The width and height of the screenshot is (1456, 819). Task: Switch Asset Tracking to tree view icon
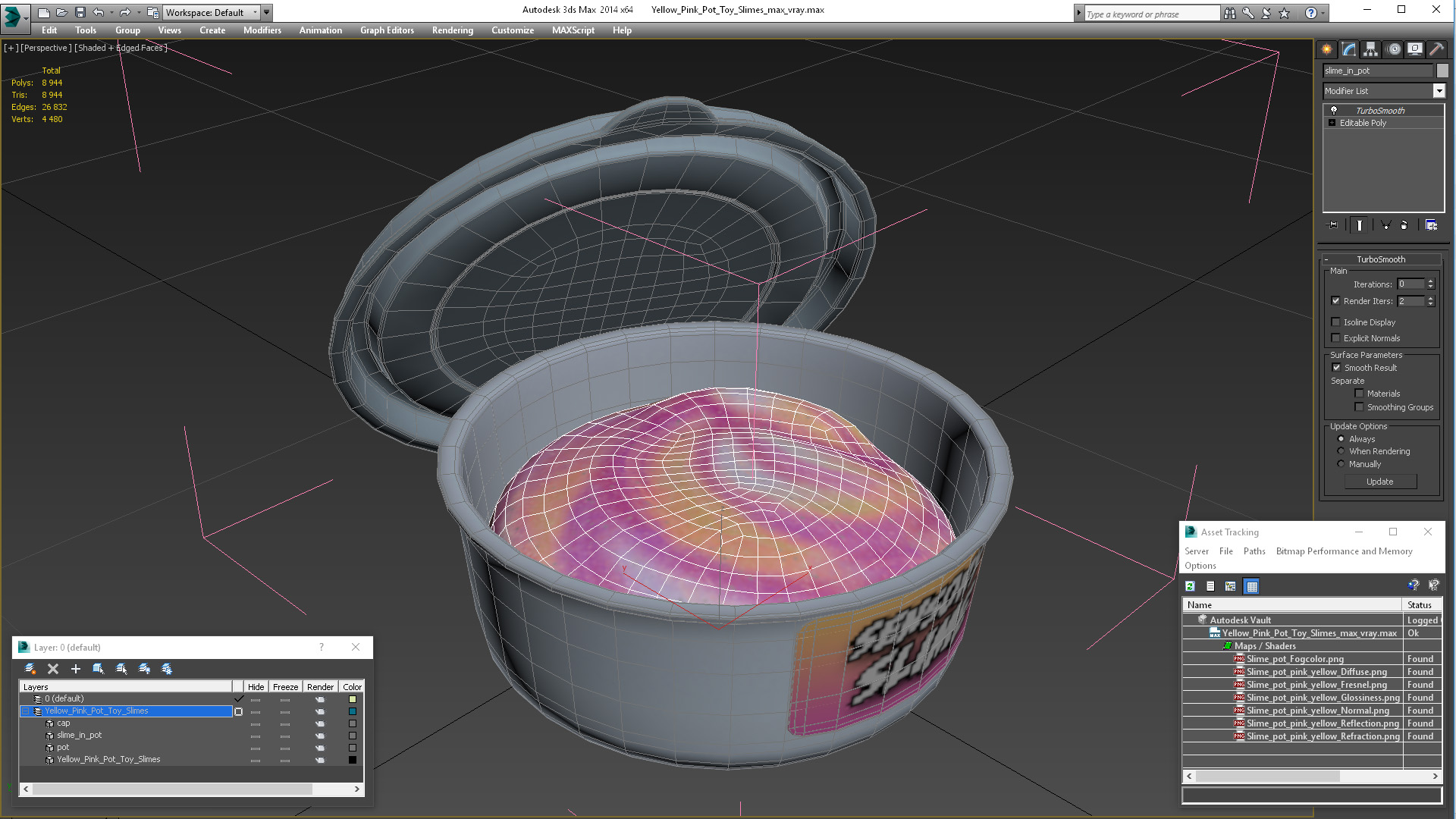click(x=1231, y=586)
